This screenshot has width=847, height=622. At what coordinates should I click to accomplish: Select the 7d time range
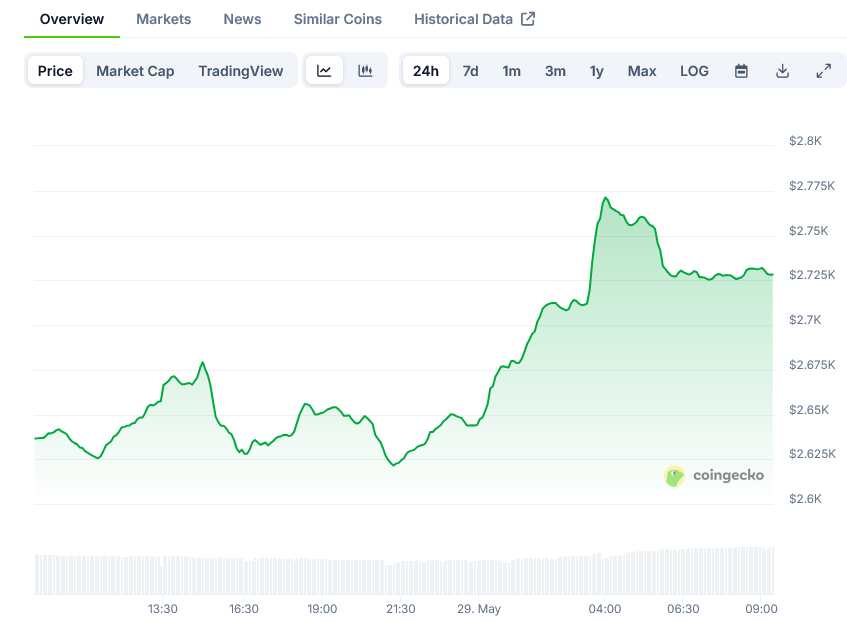click(x=470, y=71)
